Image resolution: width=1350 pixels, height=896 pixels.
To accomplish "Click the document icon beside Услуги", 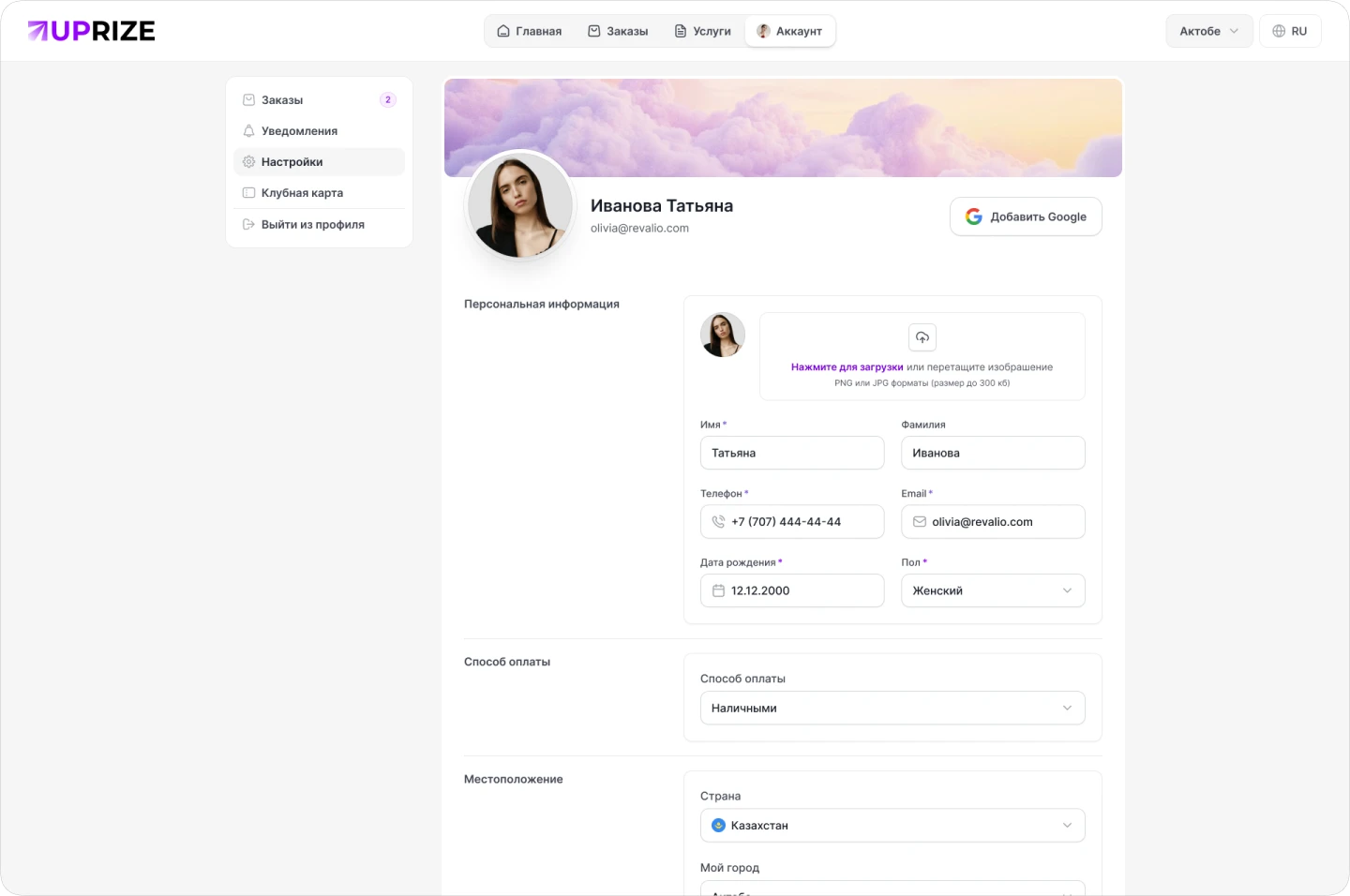I will pos(681,31).
